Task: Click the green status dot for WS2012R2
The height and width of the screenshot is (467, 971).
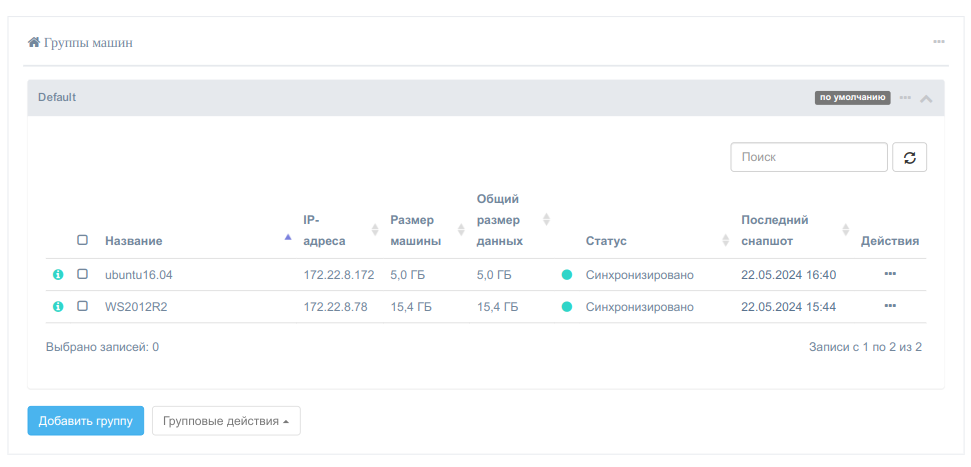Action: coord(567,307)
